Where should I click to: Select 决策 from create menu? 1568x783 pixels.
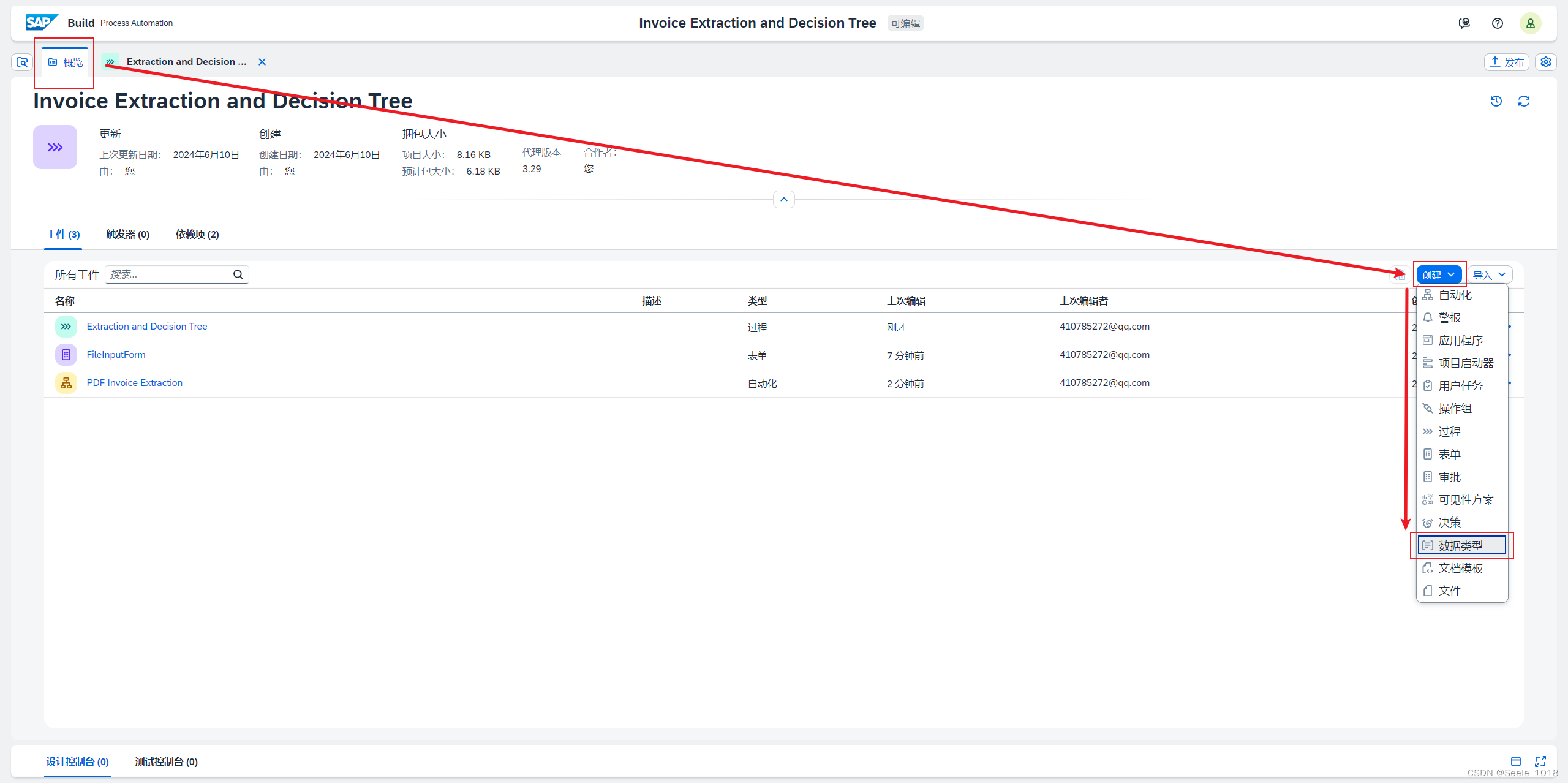point(1462,522)
